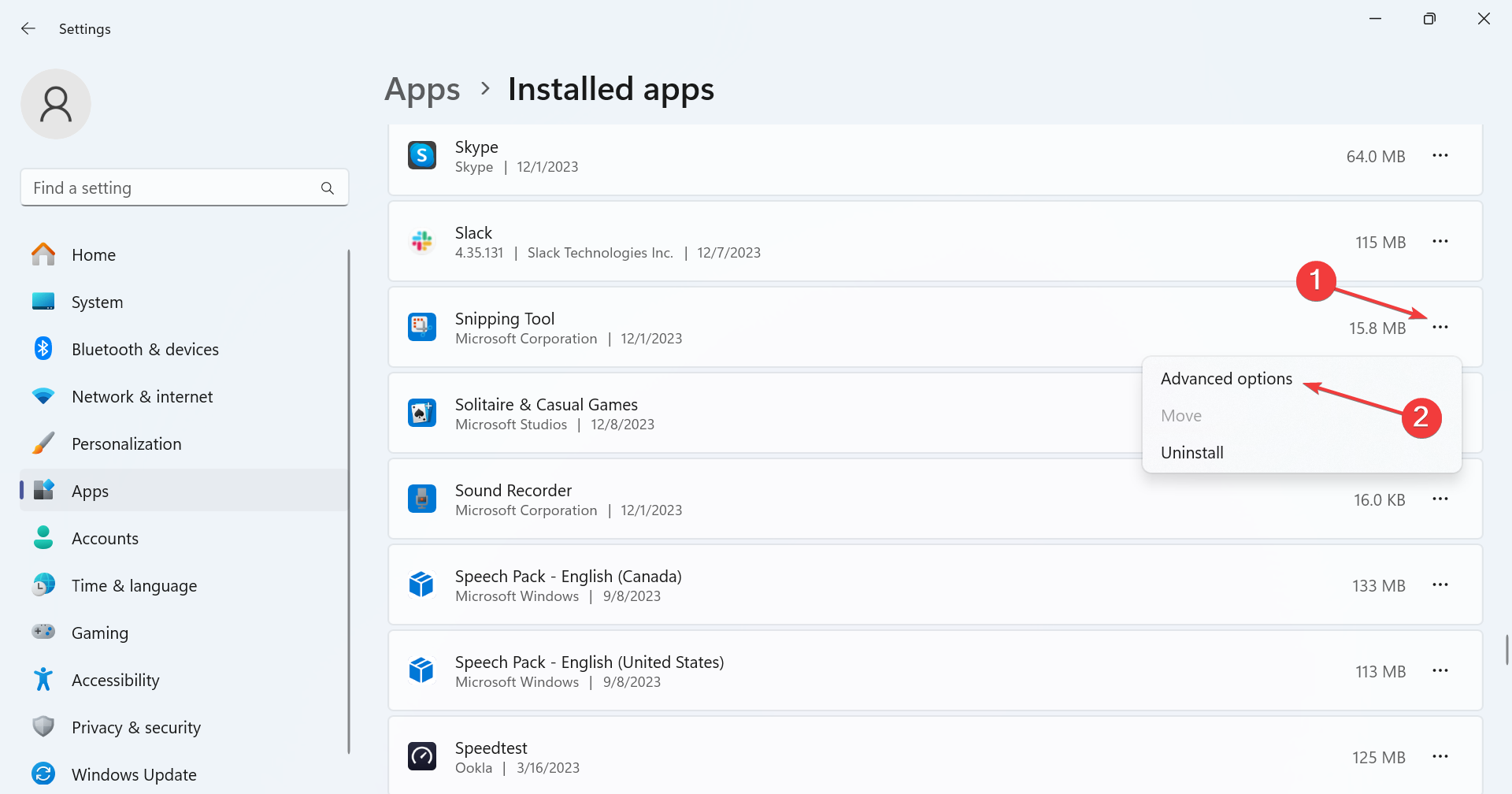This screenshot has width=1512, height=794.
Task: Open Accounts settings
Action: tap(183, 538)
